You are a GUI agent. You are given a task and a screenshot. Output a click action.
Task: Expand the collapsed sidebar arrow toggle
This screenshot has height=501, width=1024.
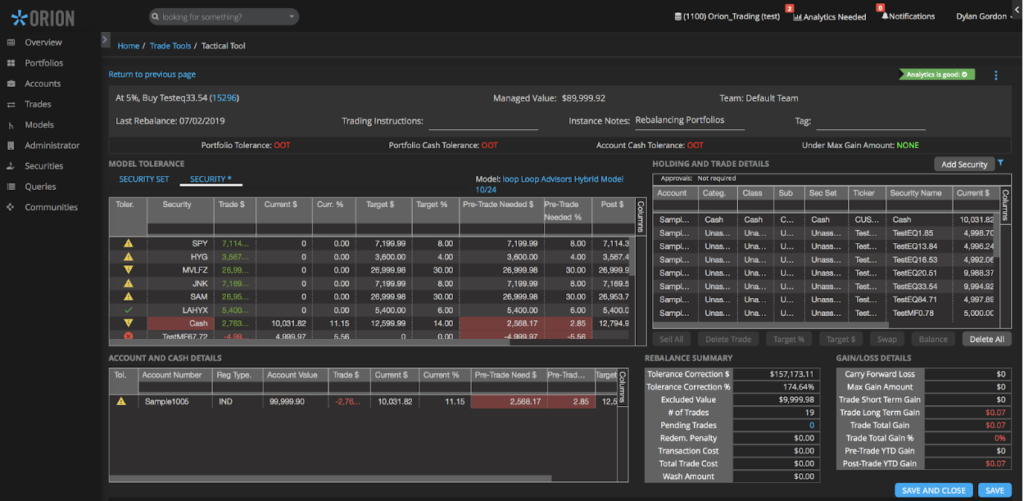105,39
